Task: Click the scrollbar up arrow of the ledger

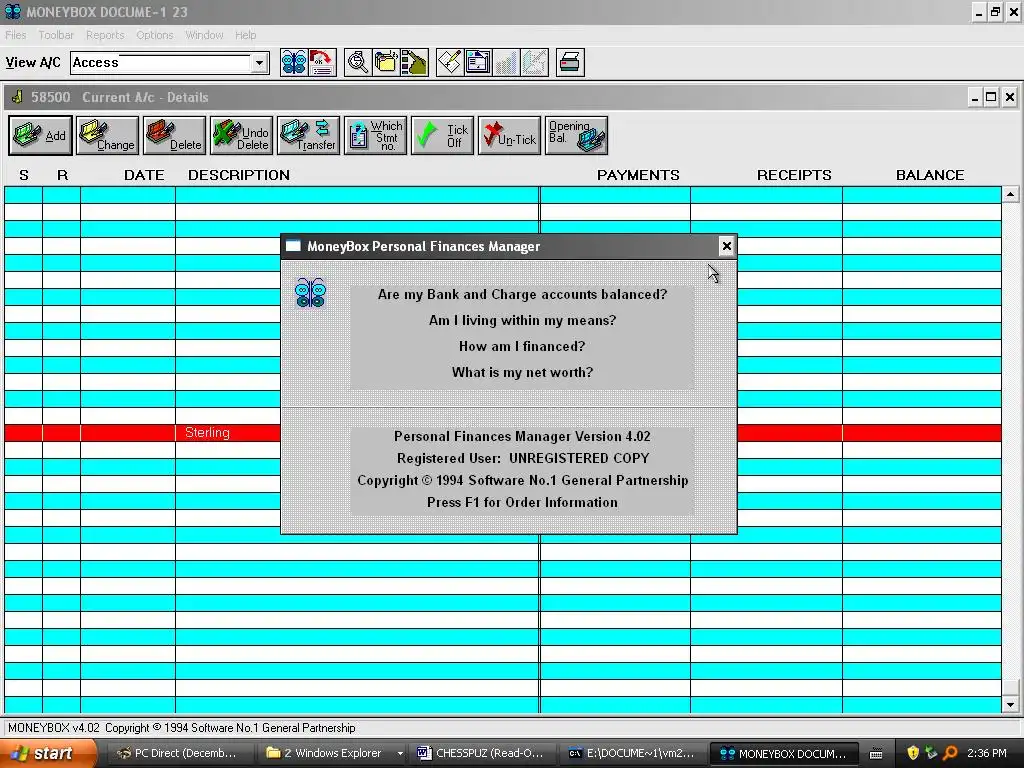Action: [x=1010, y=194]
